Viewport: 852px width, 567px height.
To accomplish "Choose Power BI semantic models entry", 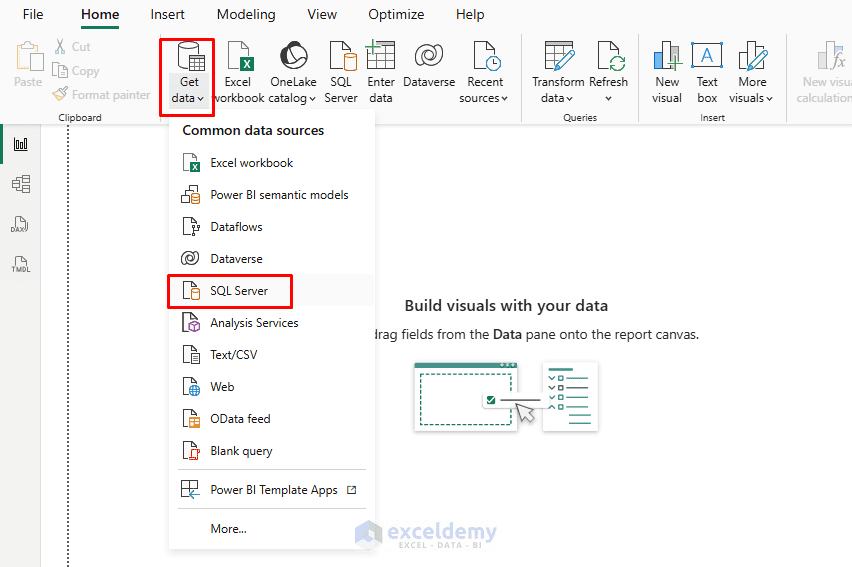I will (271, 195).
